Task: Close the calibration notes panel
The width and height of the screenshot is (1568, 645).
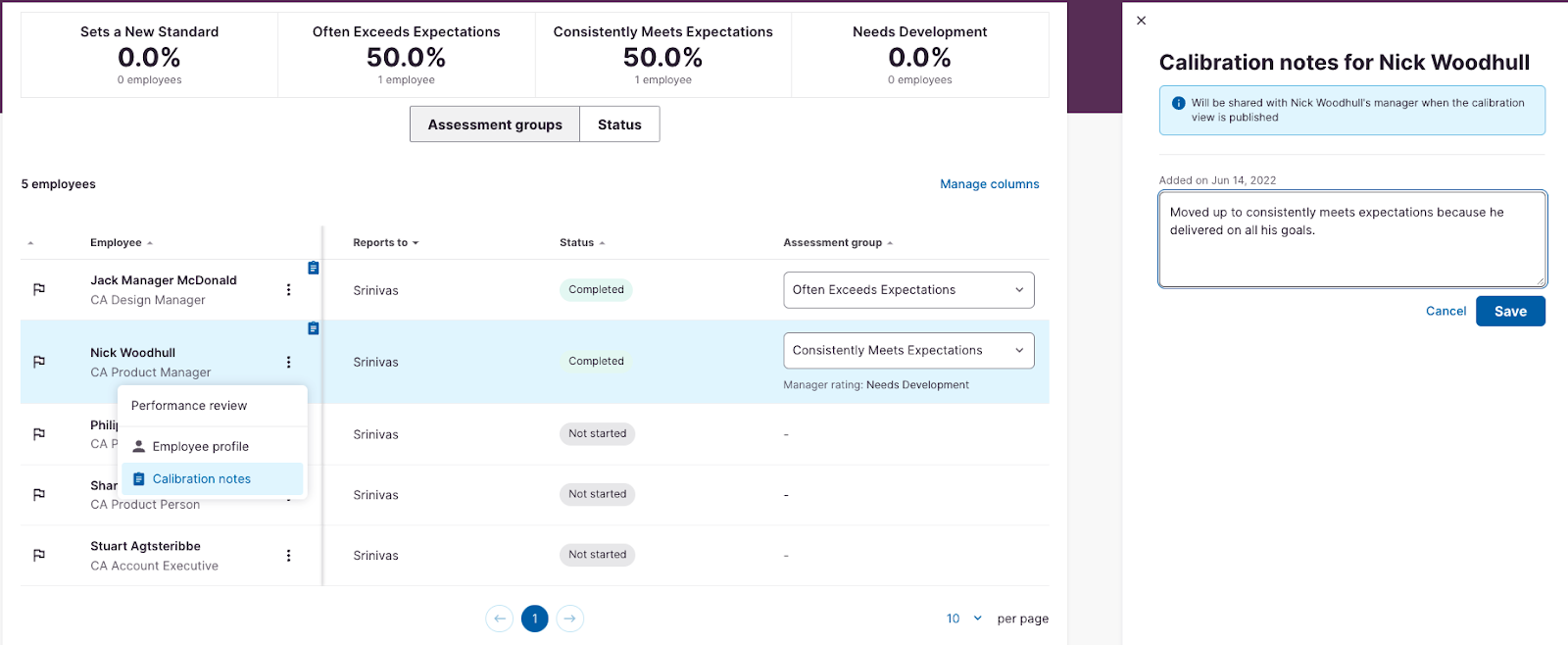Action: [1141, 21]
